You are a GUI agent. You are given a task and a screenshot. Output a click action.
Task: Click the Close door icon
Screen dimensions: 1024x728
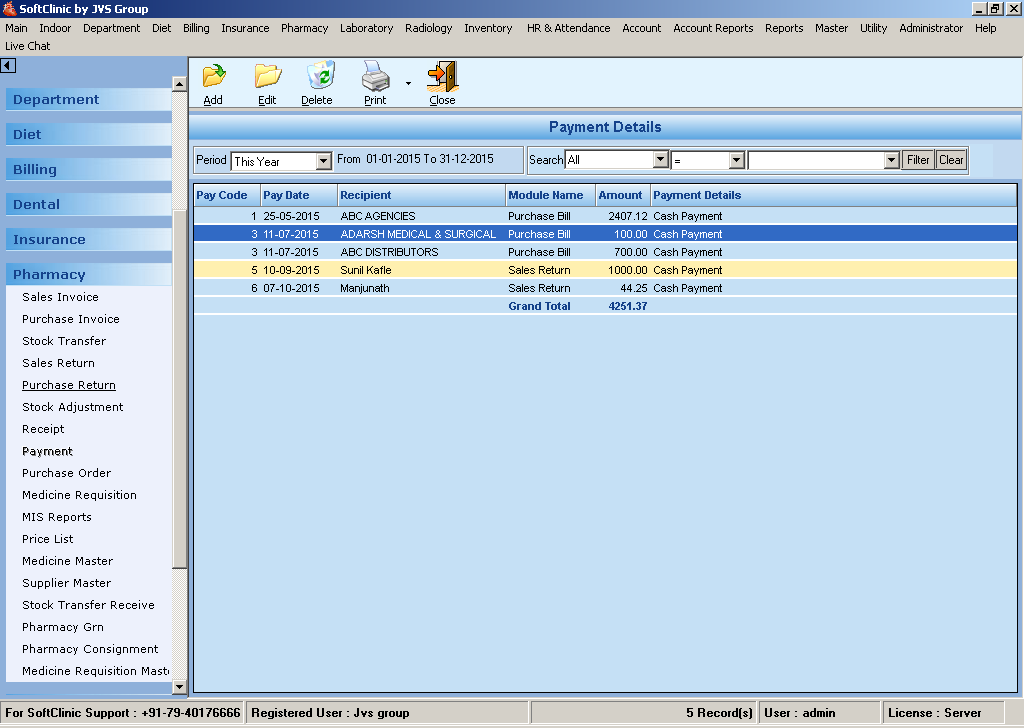coord(442,77)
